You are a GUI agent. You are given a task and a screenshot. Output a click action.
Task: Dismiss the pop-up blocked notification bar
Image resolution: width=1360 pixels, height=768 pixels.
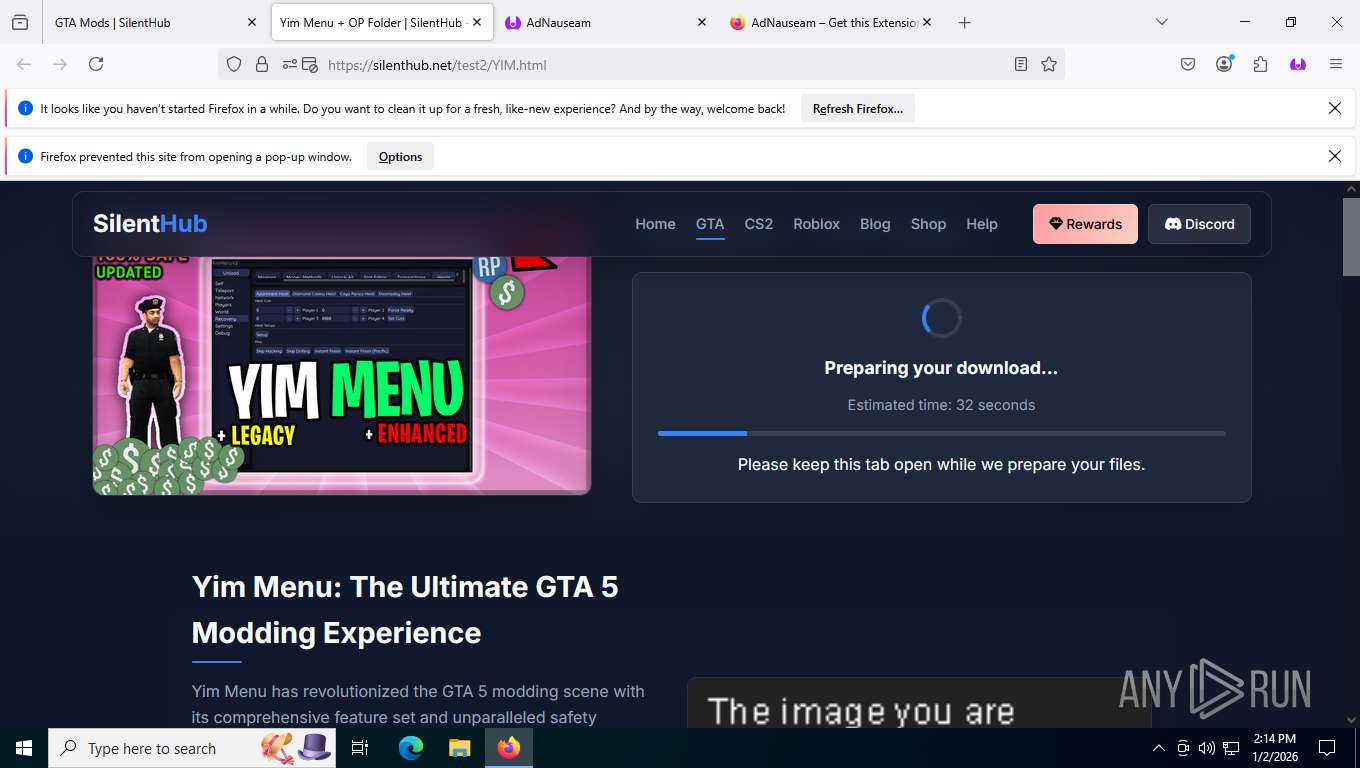click(x=1334, y=156)
